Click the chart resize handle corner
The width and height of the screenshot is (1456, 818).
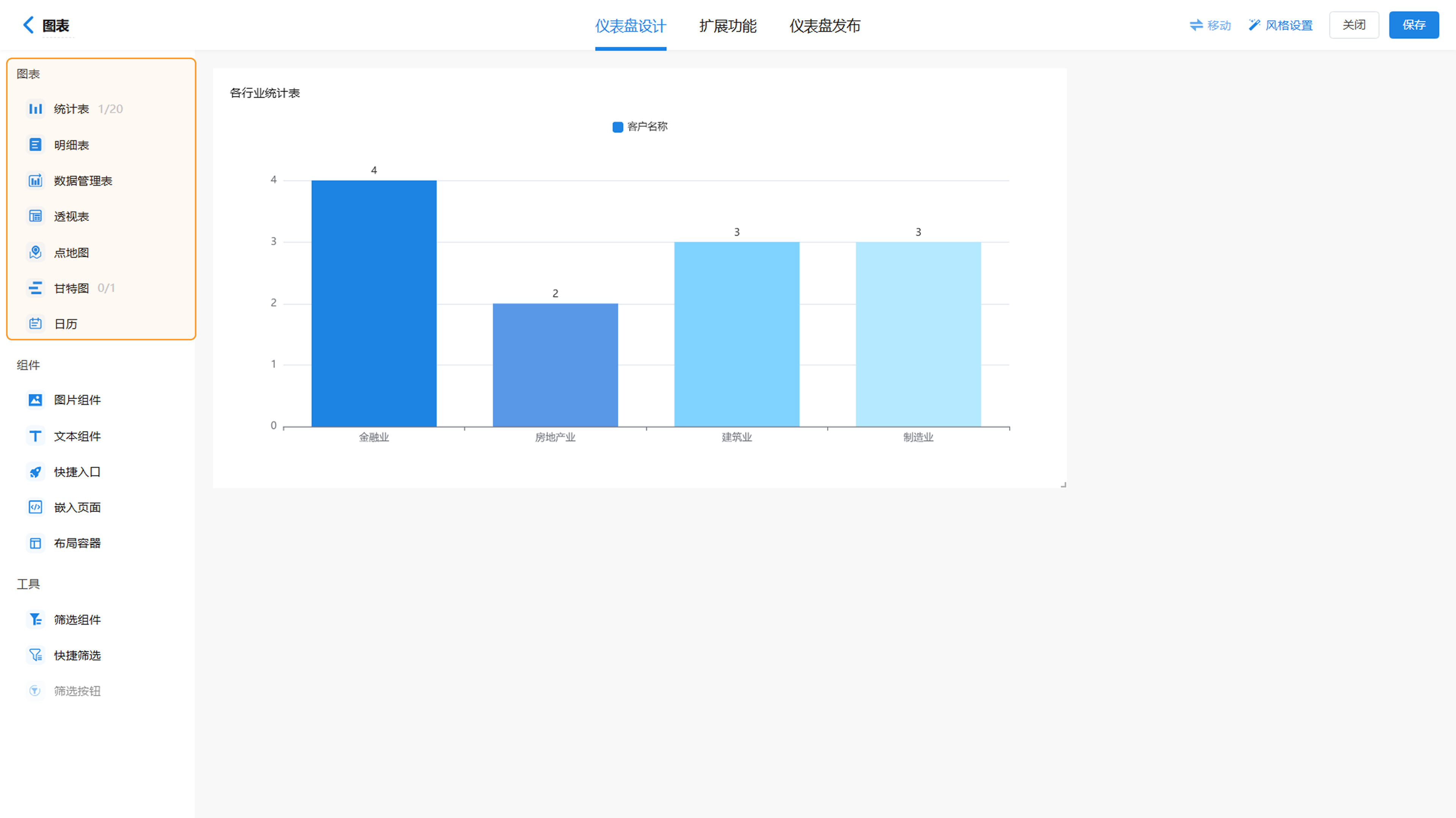point(1063,485)
